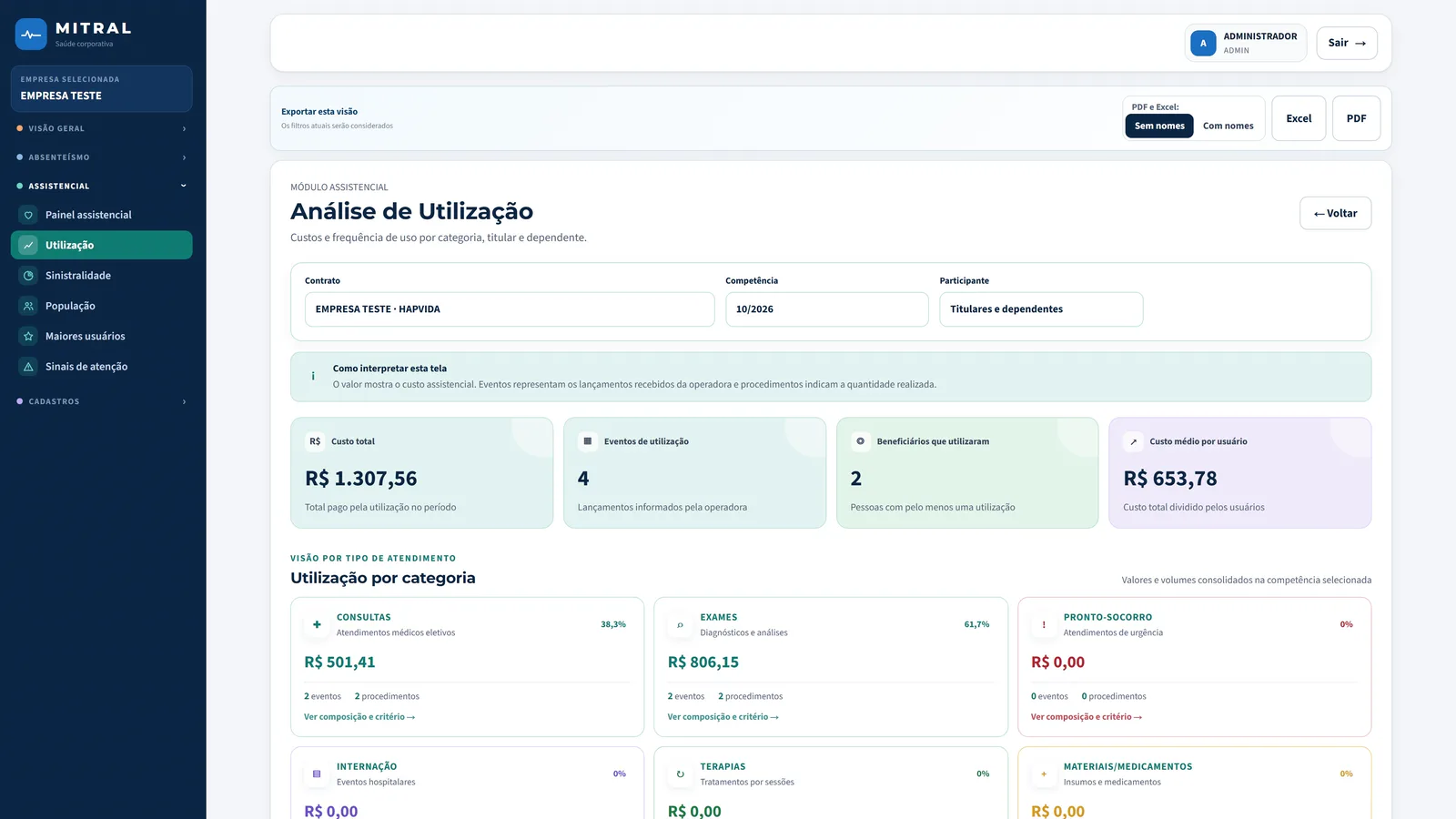Open the Competência dropdown
Screen dimensions: 1456x819
click(x=826, y=309)
